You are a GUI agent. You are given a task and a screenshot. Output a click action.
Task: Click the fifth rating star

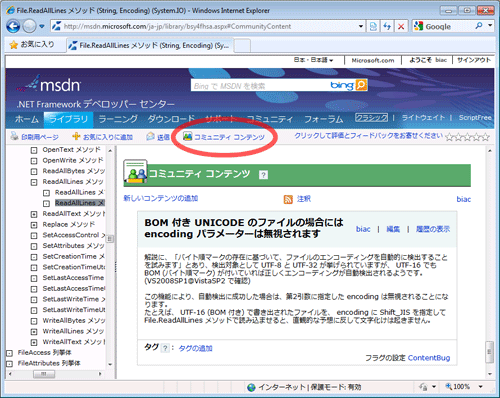point(485,136)
